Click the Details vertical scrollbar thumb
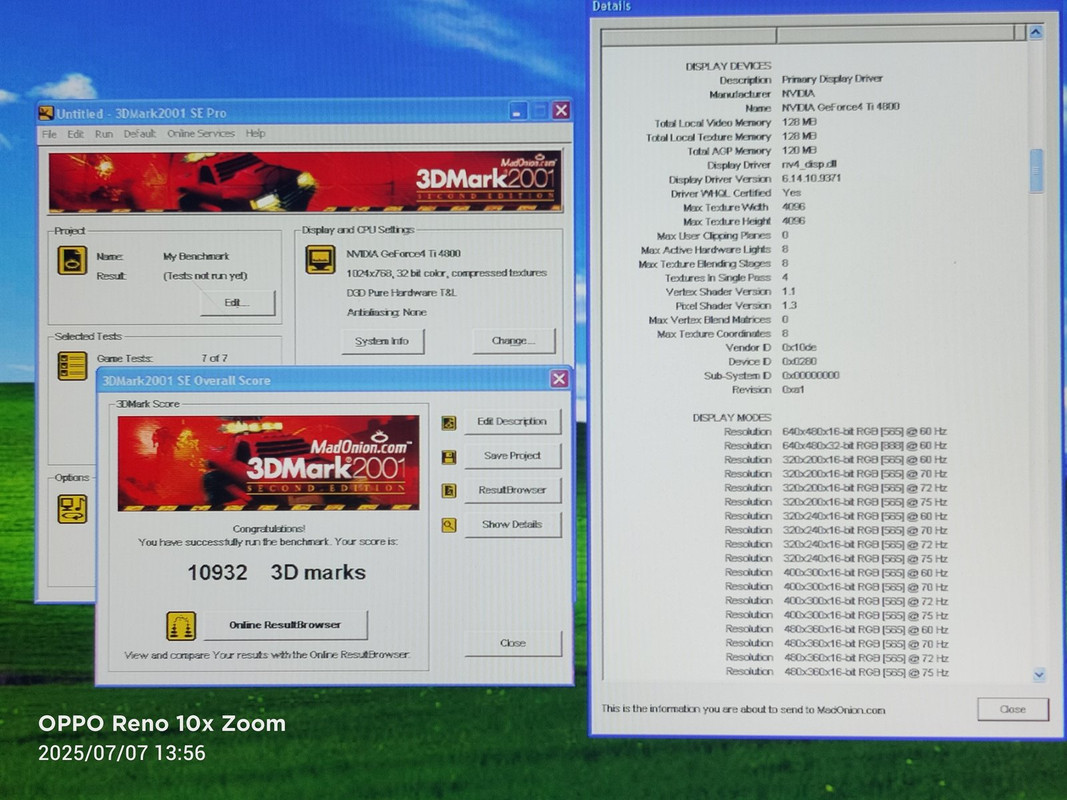This screenshot has width=1067, height=800. 1037,171
